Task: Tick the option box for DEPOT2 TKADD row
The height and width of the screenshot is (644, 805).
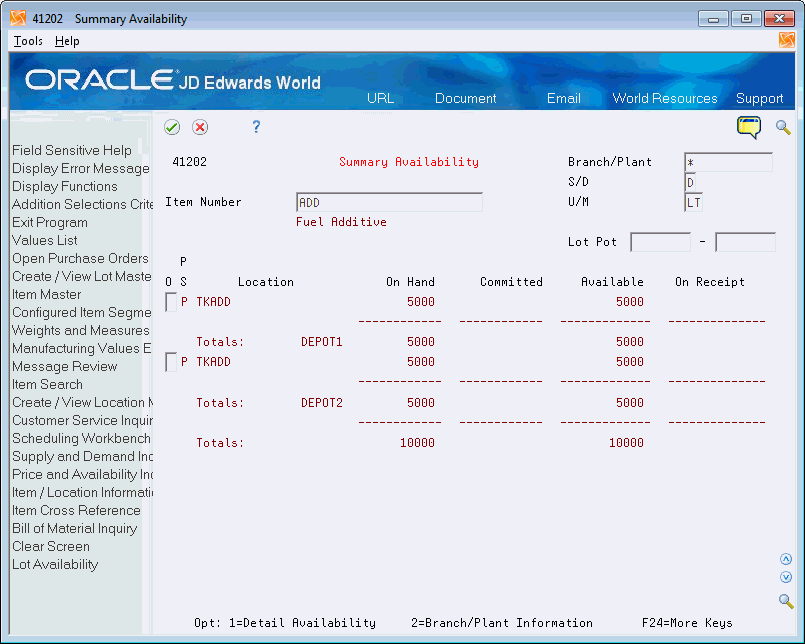Action: point(171,362)
